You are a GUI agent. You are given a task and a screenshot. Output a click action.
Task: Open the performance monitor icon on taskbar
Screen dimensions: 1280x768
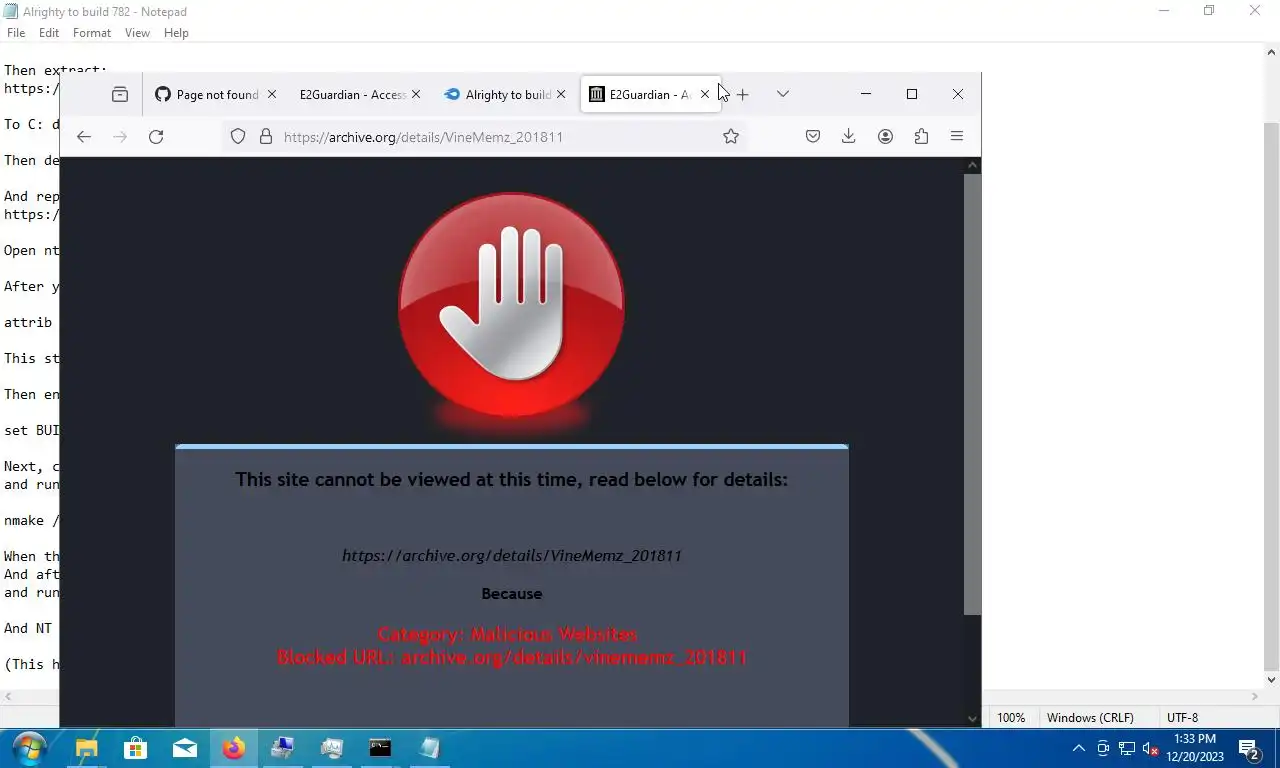pos(332,748)
